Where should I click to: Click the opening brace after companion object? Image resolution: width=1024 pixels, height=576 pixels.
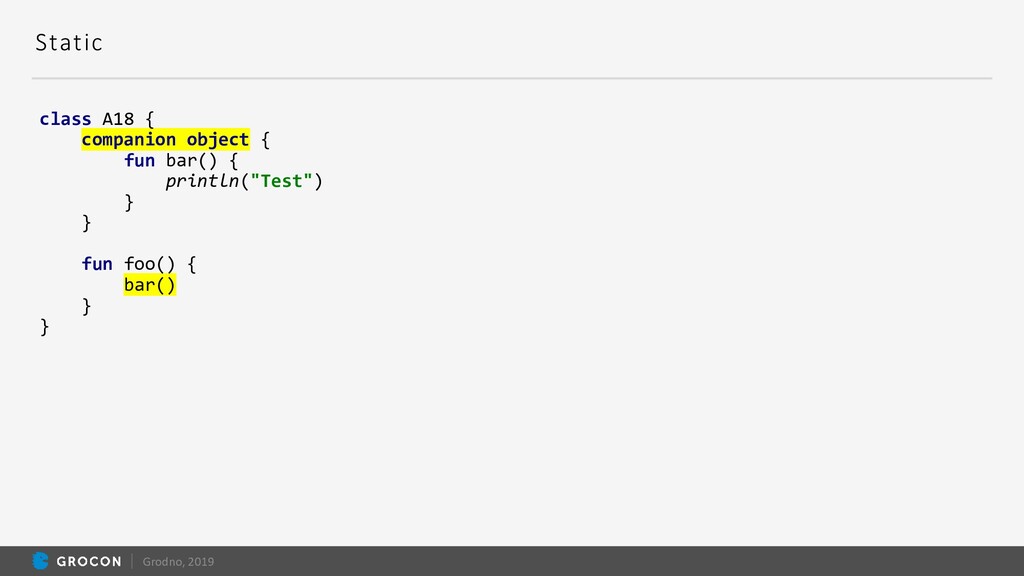265,140
